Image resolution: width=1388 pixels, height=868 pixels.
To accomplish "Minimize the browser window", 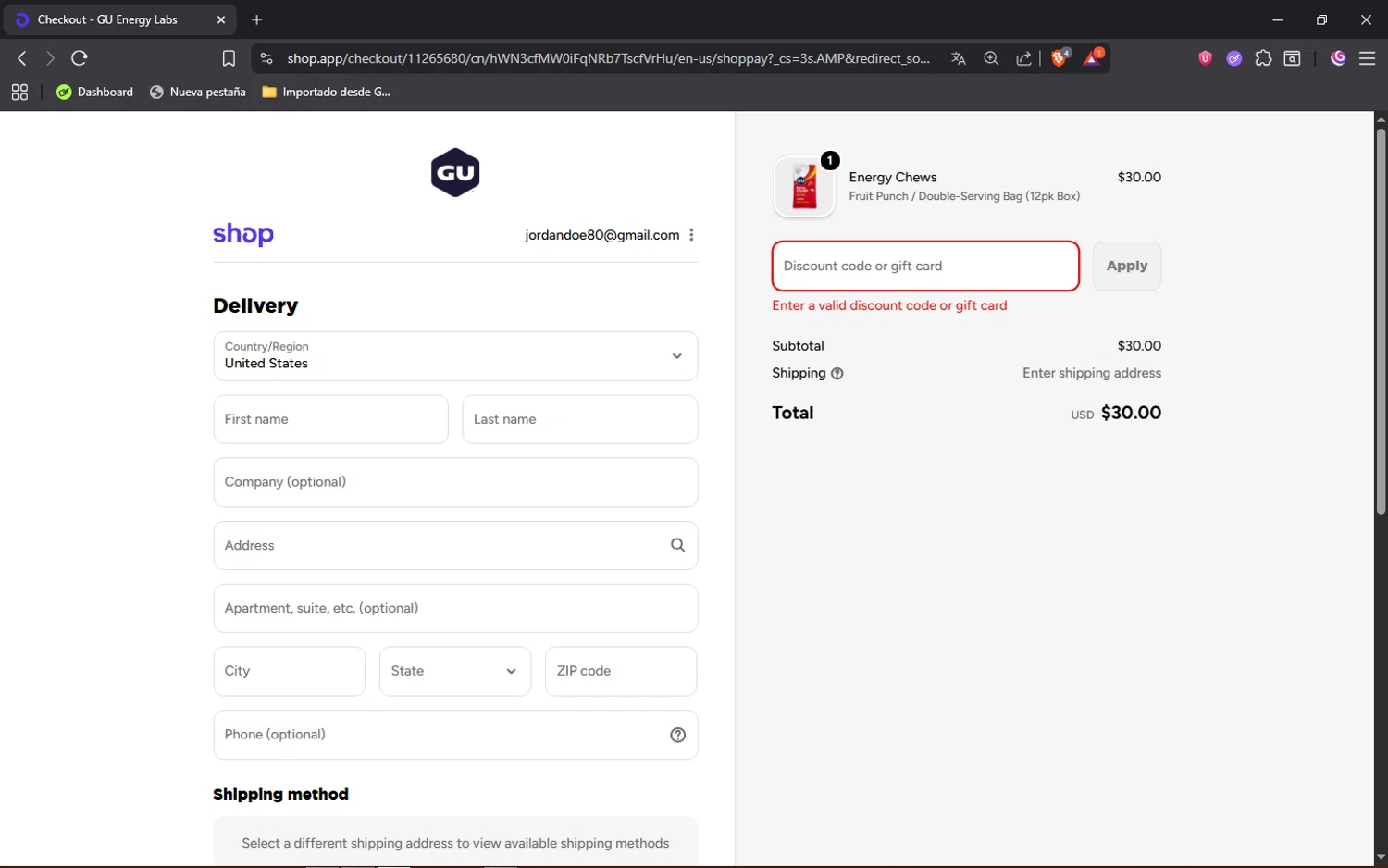I will pyautogui.click(x=1278, y=19).
